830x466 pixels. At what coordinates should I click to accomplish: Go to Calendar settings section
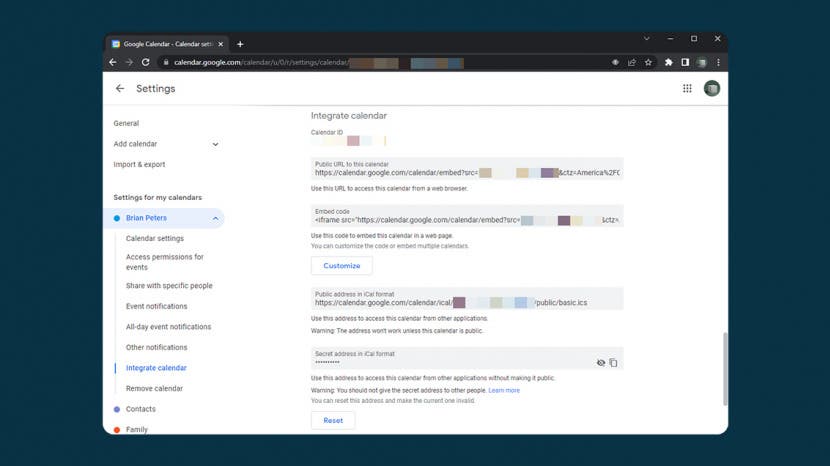click(x=155, y=238)
